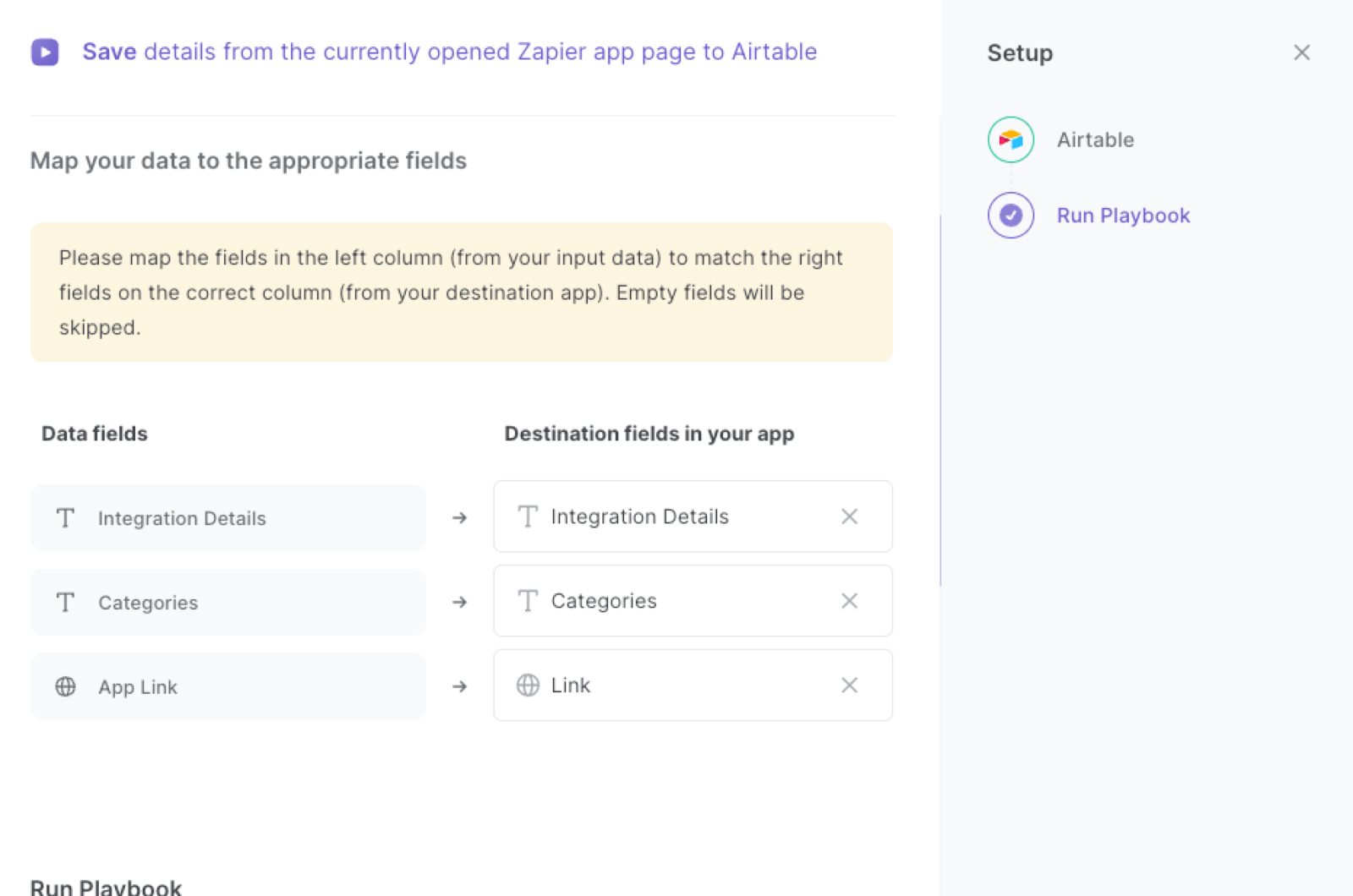Click Map your data to appropriate fields heading
The height and width of the screenshot is (896, 1353).
click(249, 161)
